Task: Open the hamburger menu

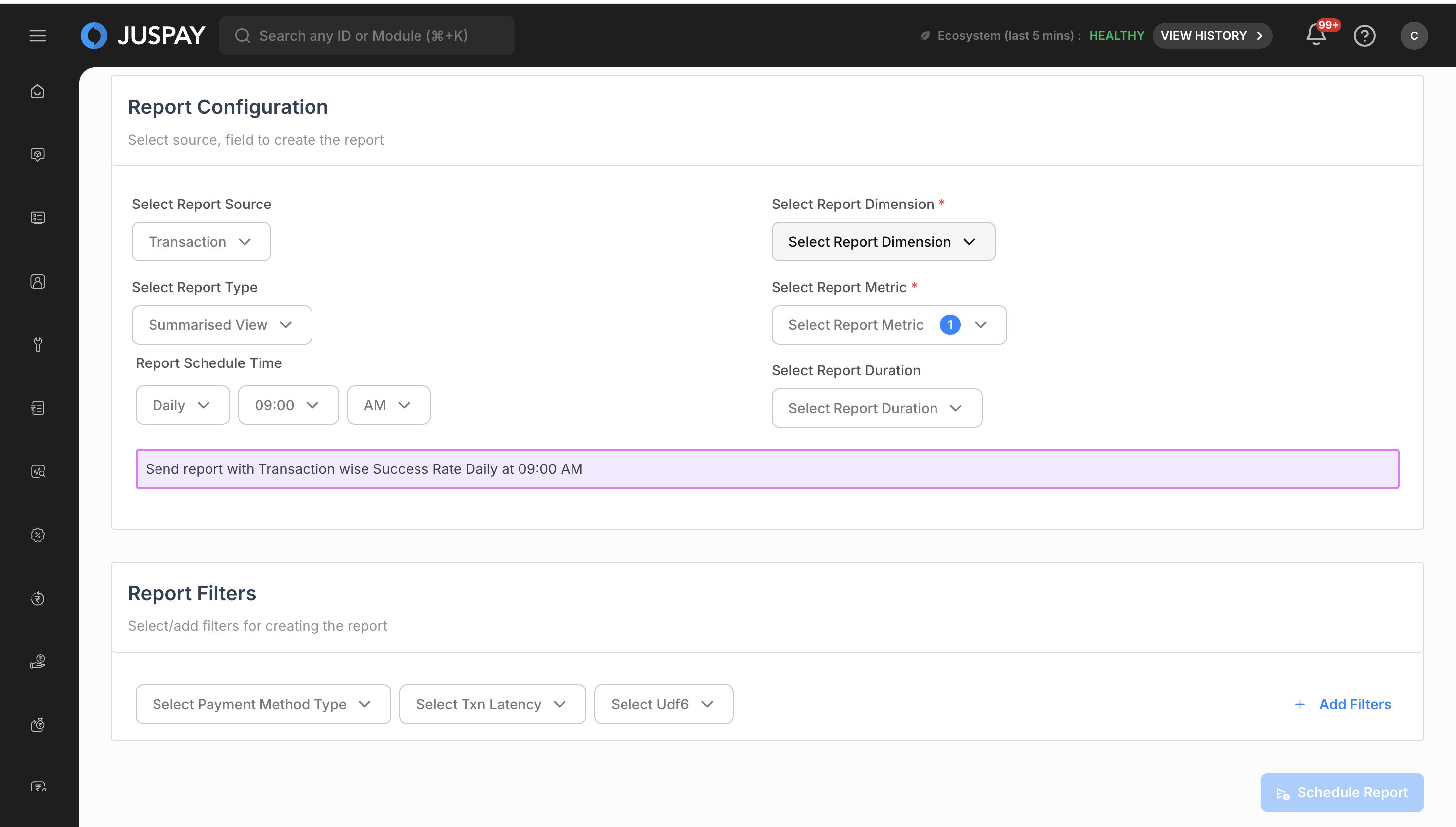Action: point(38,35)
